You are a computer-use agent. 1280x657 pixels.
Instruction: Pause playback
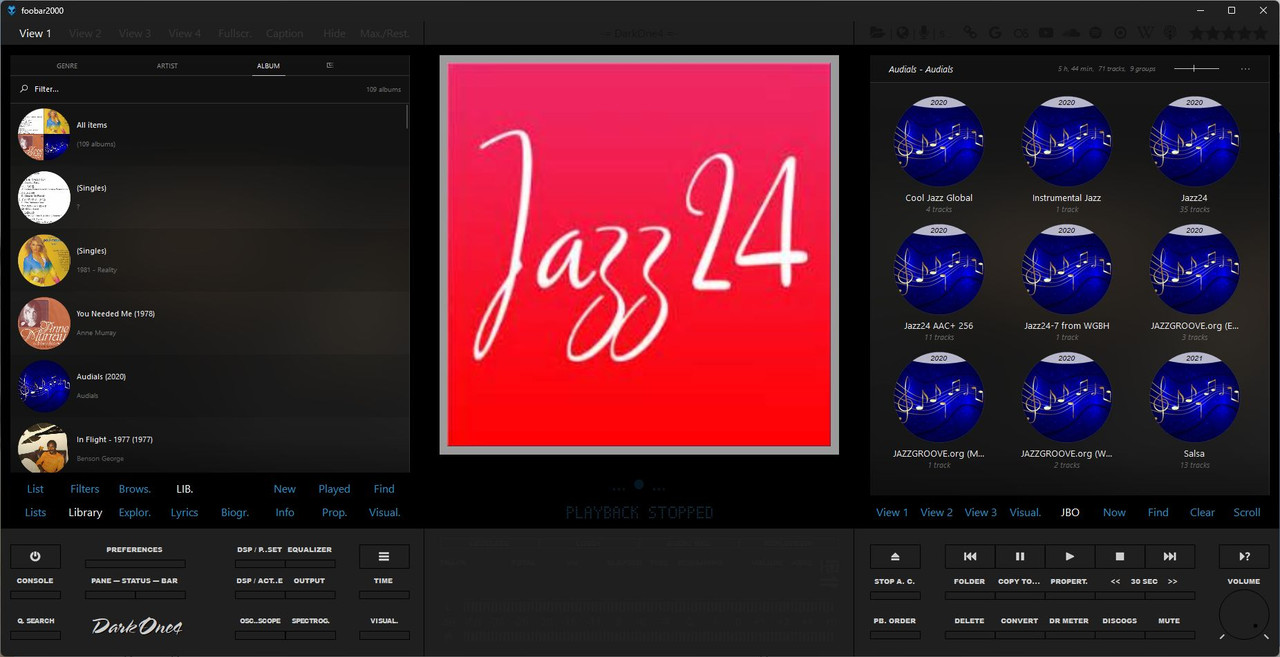pyautogui.click(x=1020, y=556)
